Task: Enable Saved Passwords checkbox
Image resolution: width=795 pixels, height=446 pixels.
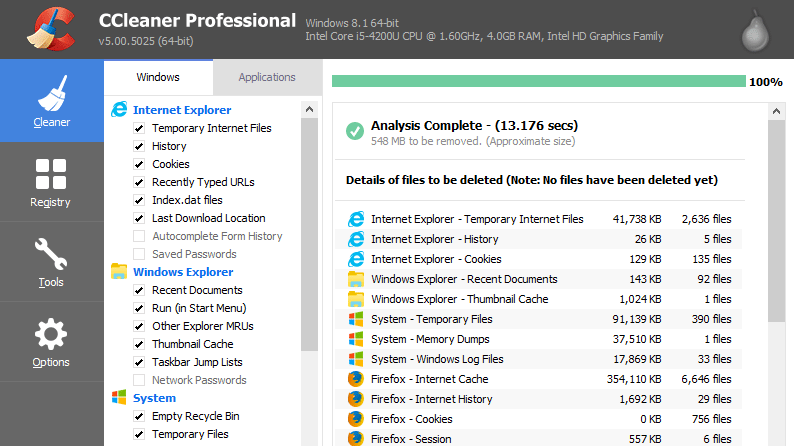Action: click(139, 254)
